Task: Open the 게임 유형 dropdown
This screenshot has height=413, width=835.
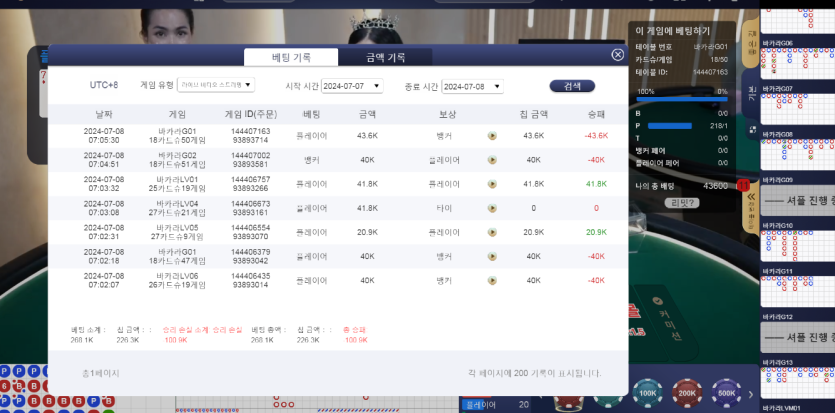Action: click(x=216, y=85)
